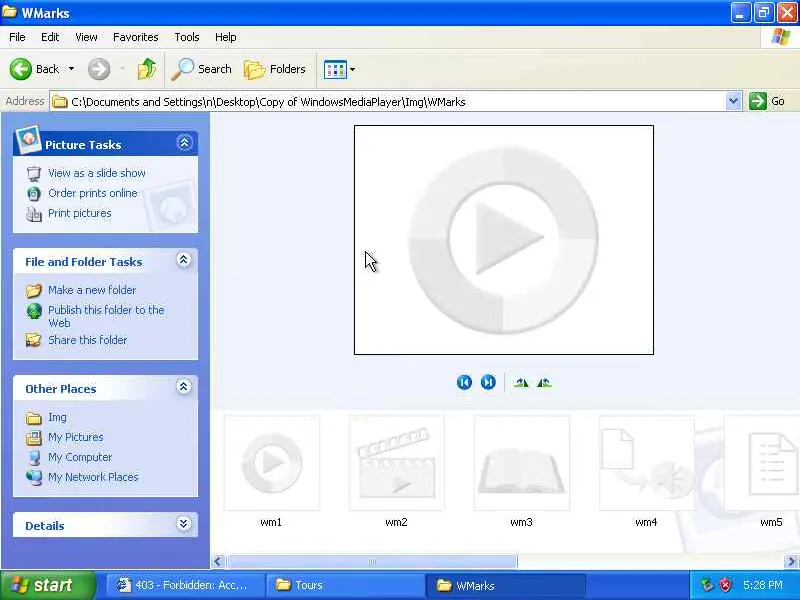Open the Favorites menu

[136, 37]
